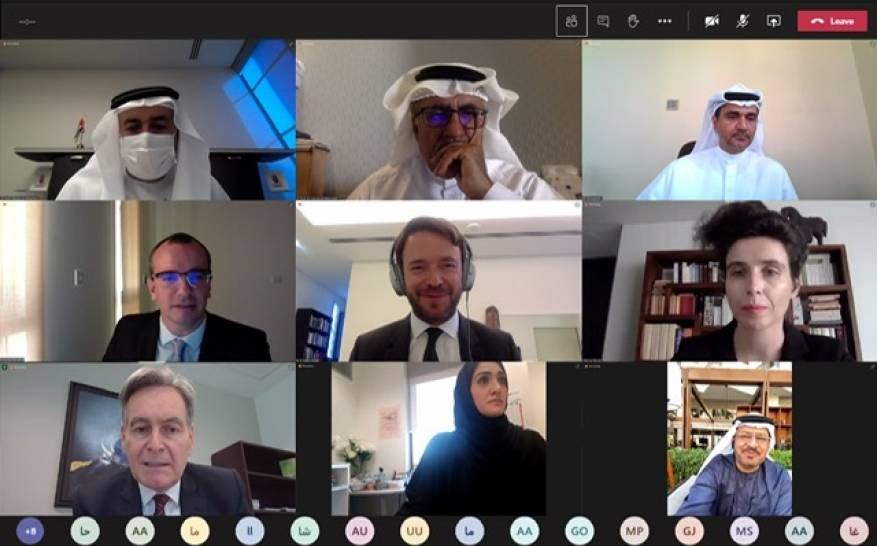The width and height of the screenshot is (877, 546).
Task: Select the II participant avatar
Action: [x=249, y=530]
